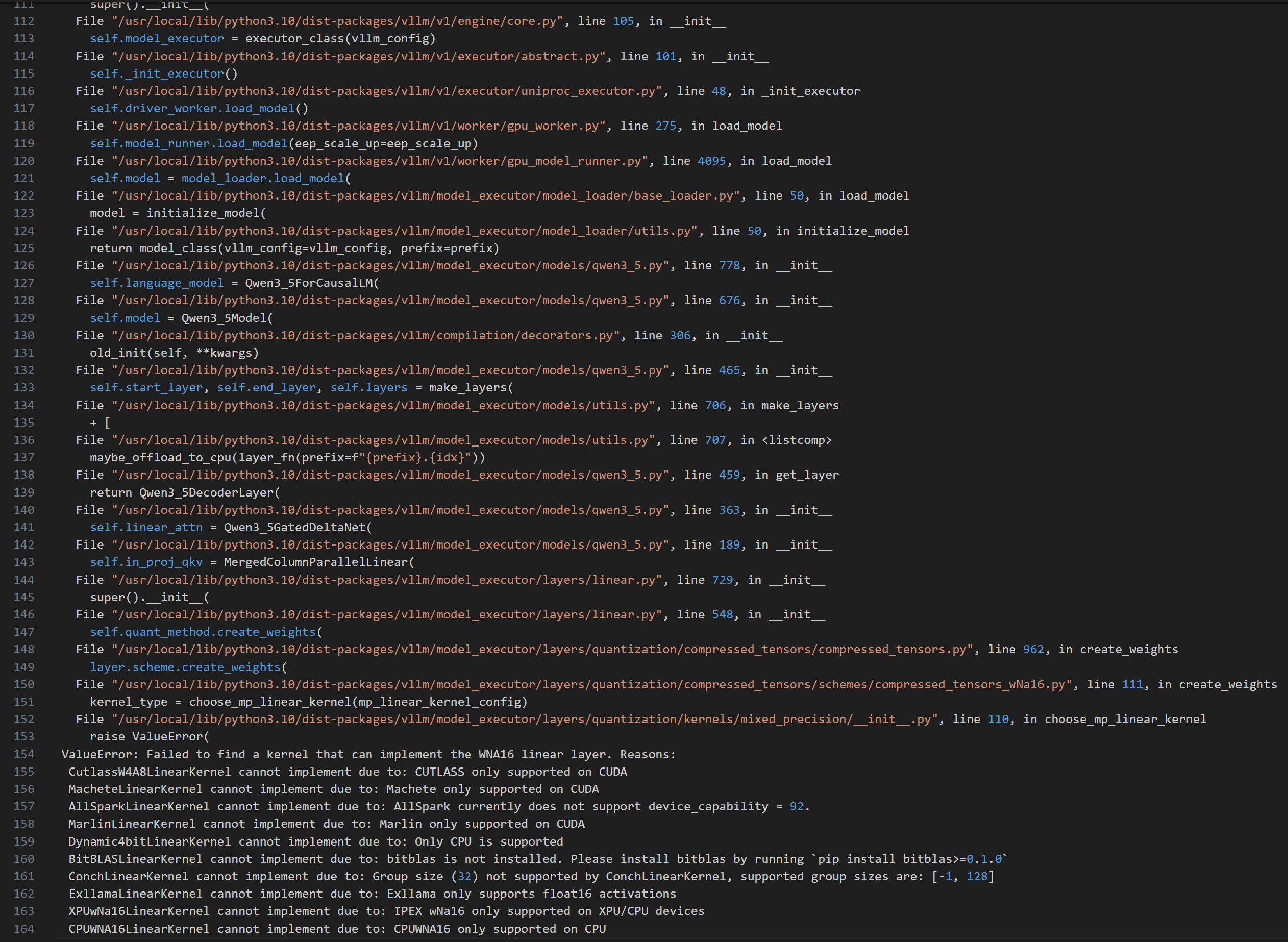Image resolution: width=1288 pixels, height=942 pixels.
Task: Click "return model_class(" text on line 125
Action: [x=157, y=248]
